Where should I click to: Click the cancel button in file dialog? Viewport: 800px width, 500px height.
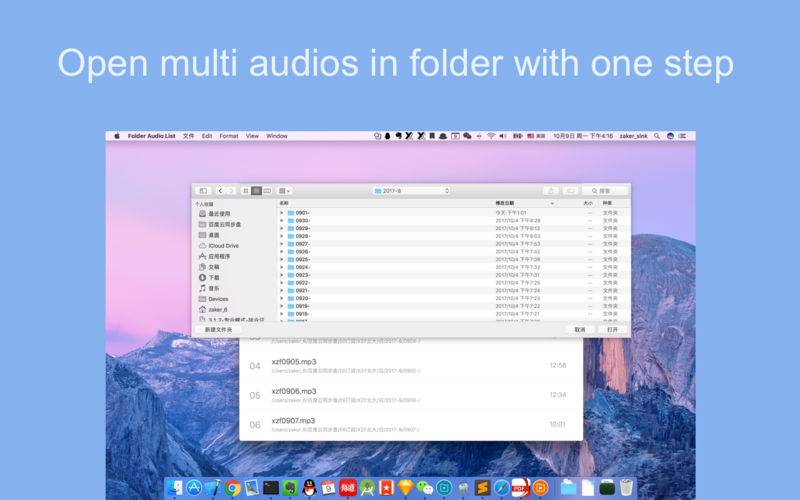(x=580, y=330)
